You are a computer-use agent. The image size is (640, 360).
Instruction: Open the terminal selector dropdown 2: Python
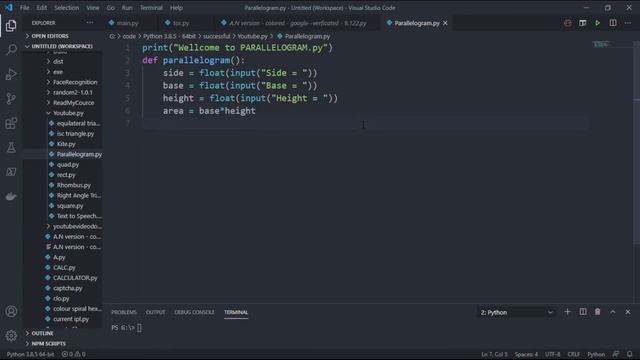coord(516,312)
